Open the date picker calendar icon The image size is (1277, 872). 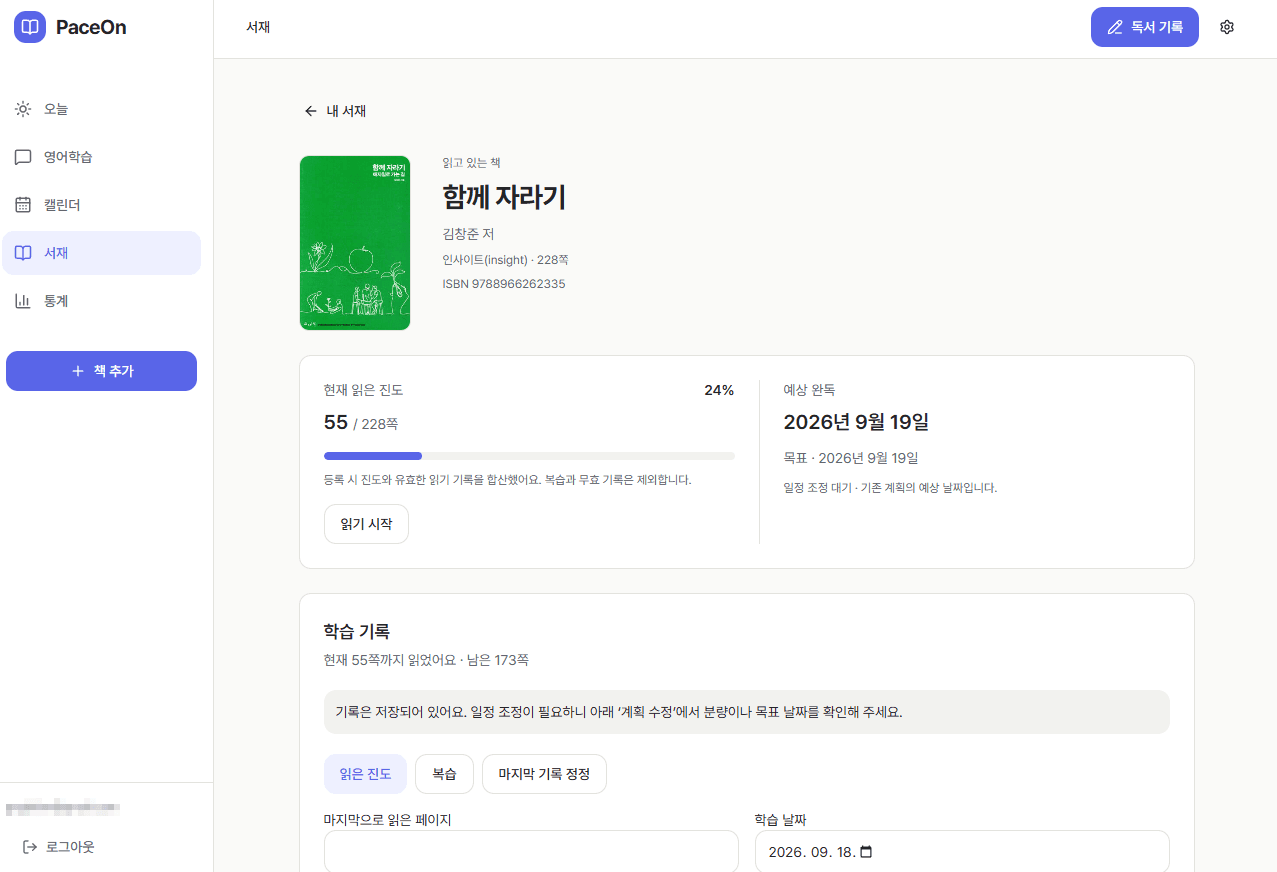pos(866,853)
